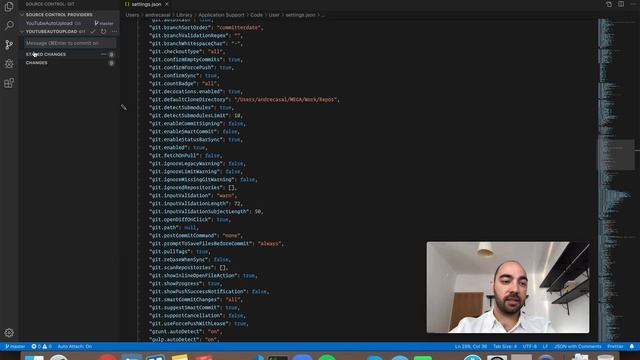Open the Extensions view

[x=9, y=83]
